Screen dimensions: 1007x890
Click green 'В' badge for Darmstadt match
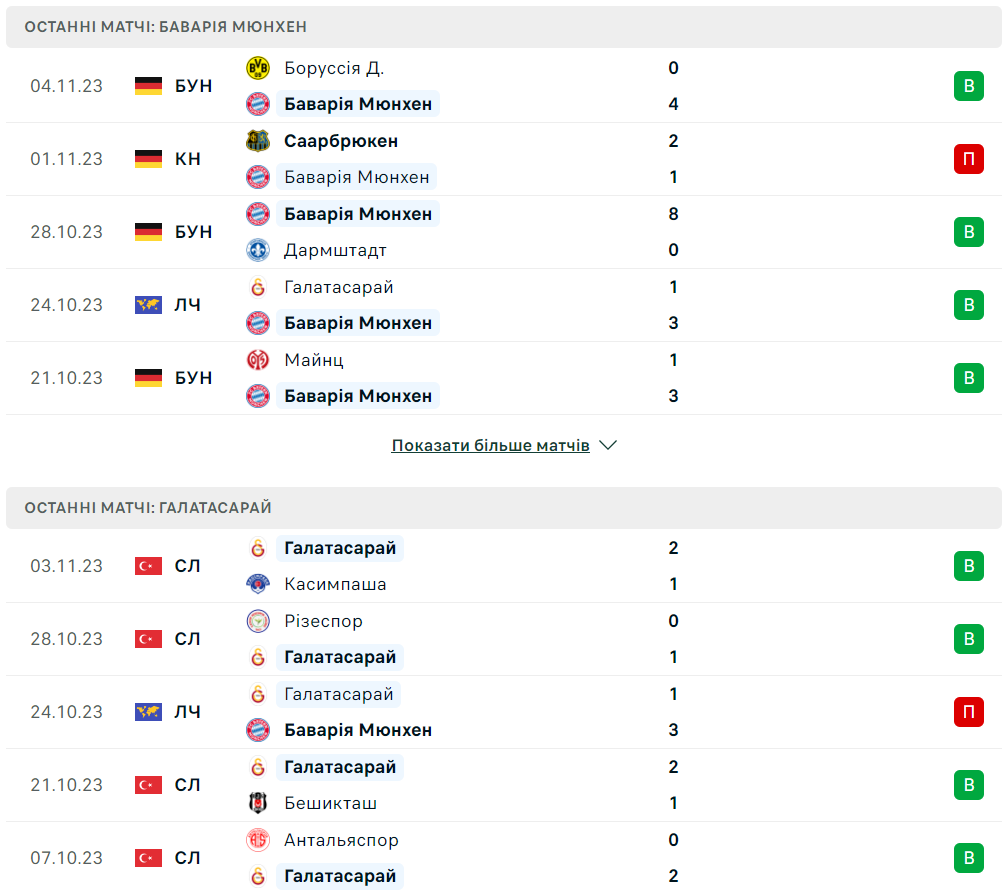click(x=968, y=232)
